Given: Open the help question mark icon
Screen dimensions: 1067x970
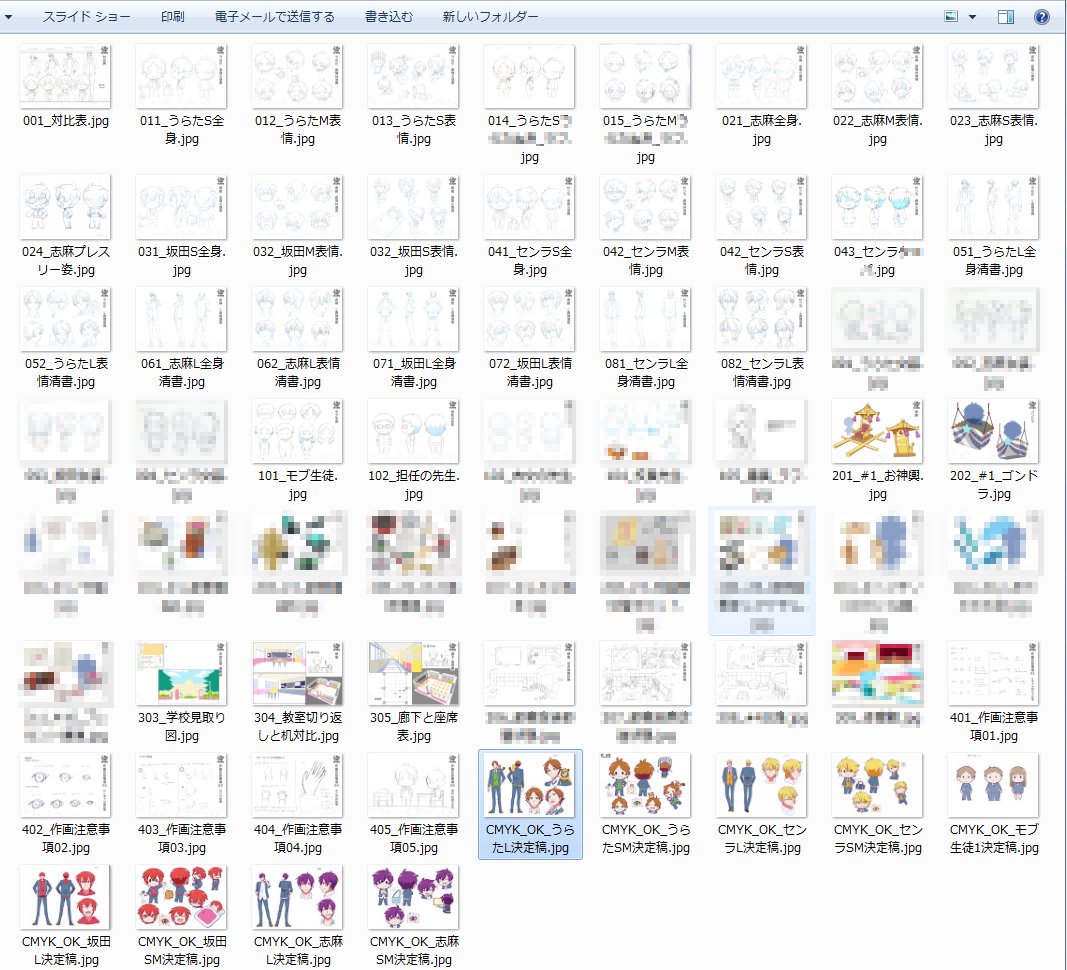Looking at the screenshot, I should point(1041,17).
